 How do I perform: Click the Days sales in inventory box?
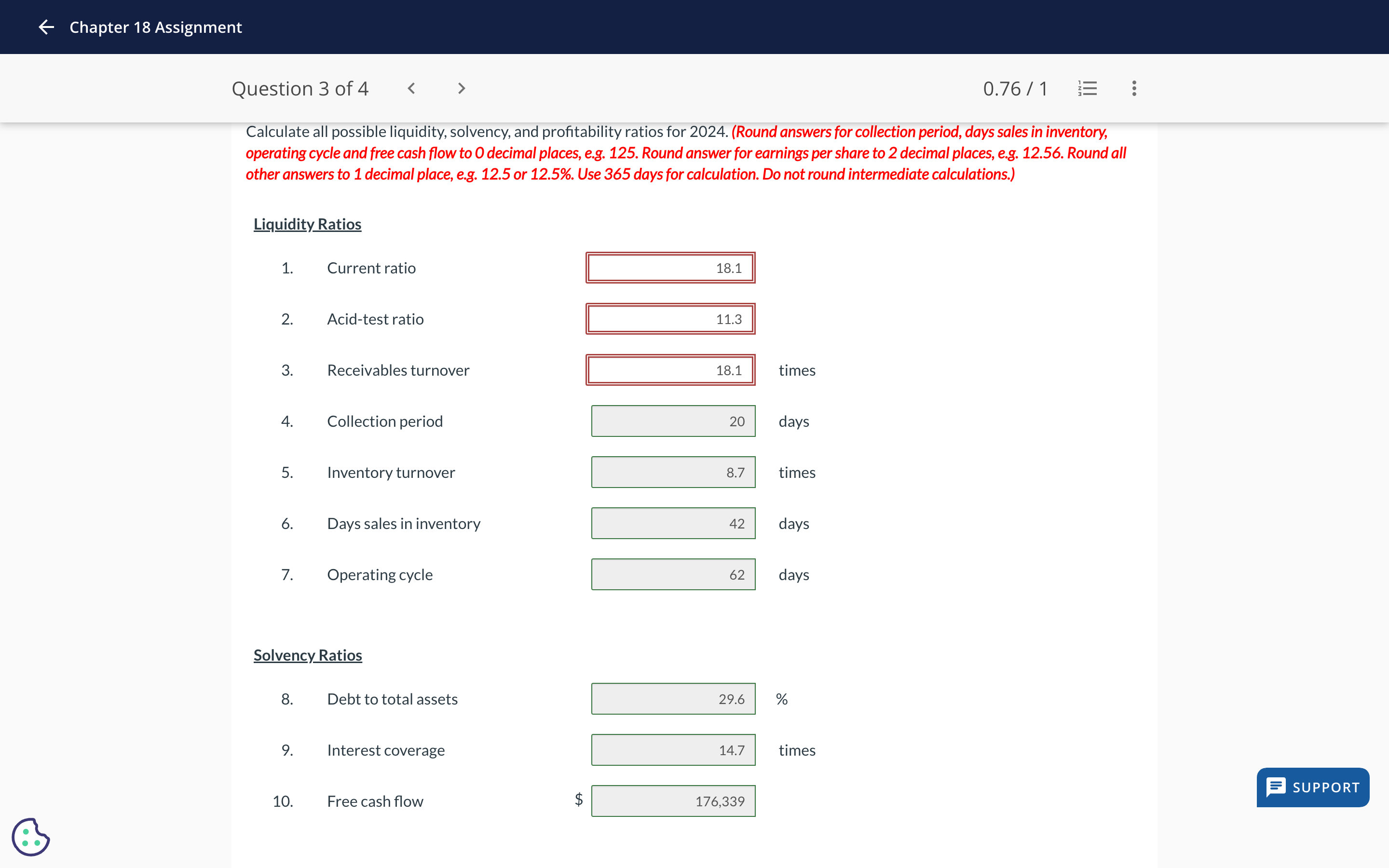(x=673, y=524)
